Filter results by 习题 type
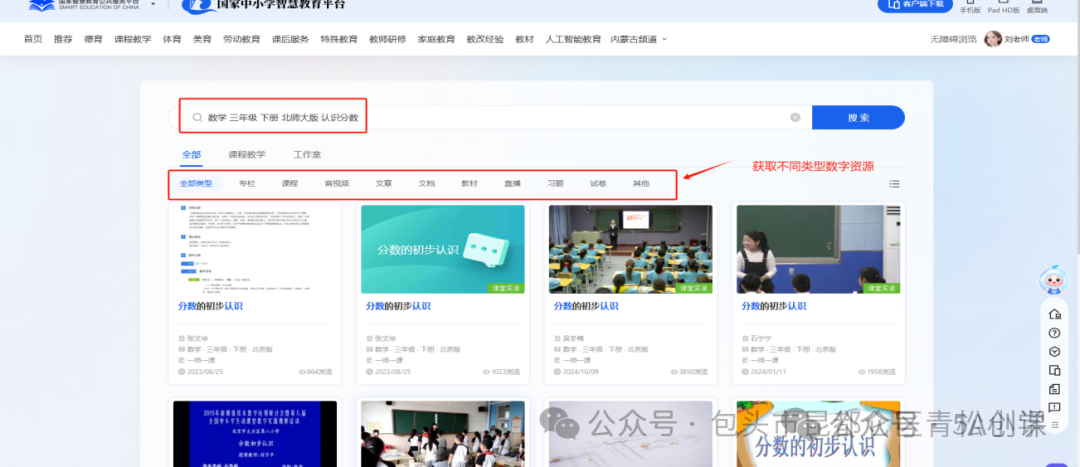This screenshot has height=467, width=1080. pos(555,184)
